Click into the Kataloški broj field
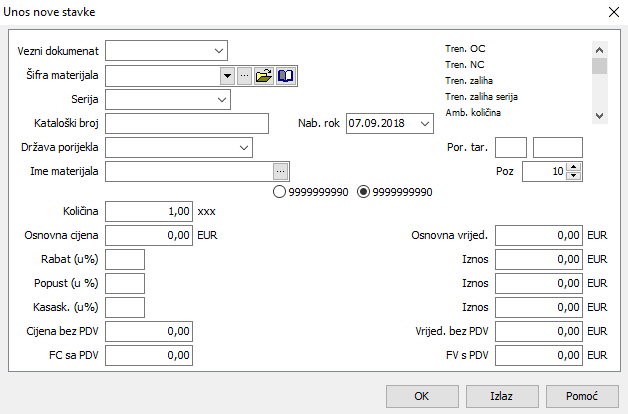628x414 pixels. (187, 123)
